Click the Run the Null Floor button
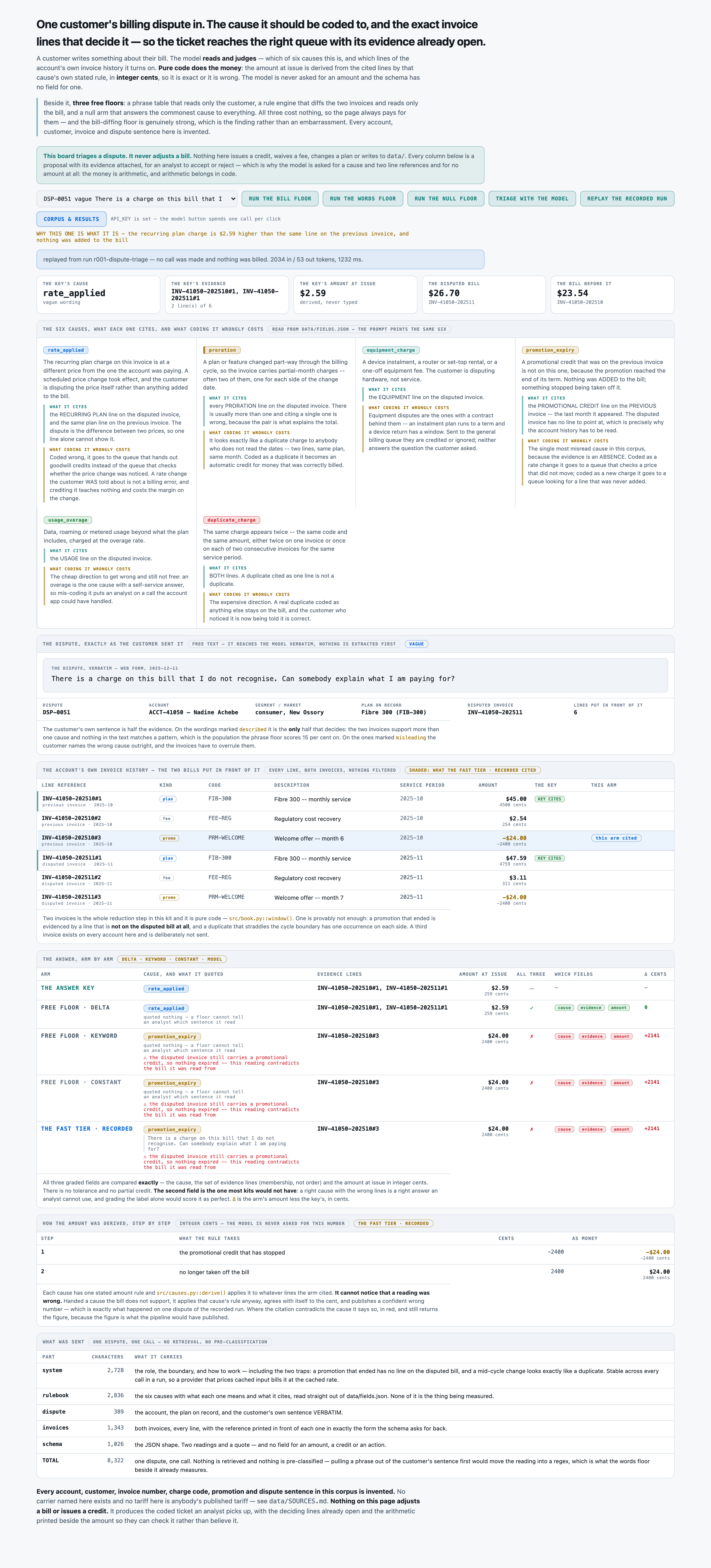 click(446, 198)
